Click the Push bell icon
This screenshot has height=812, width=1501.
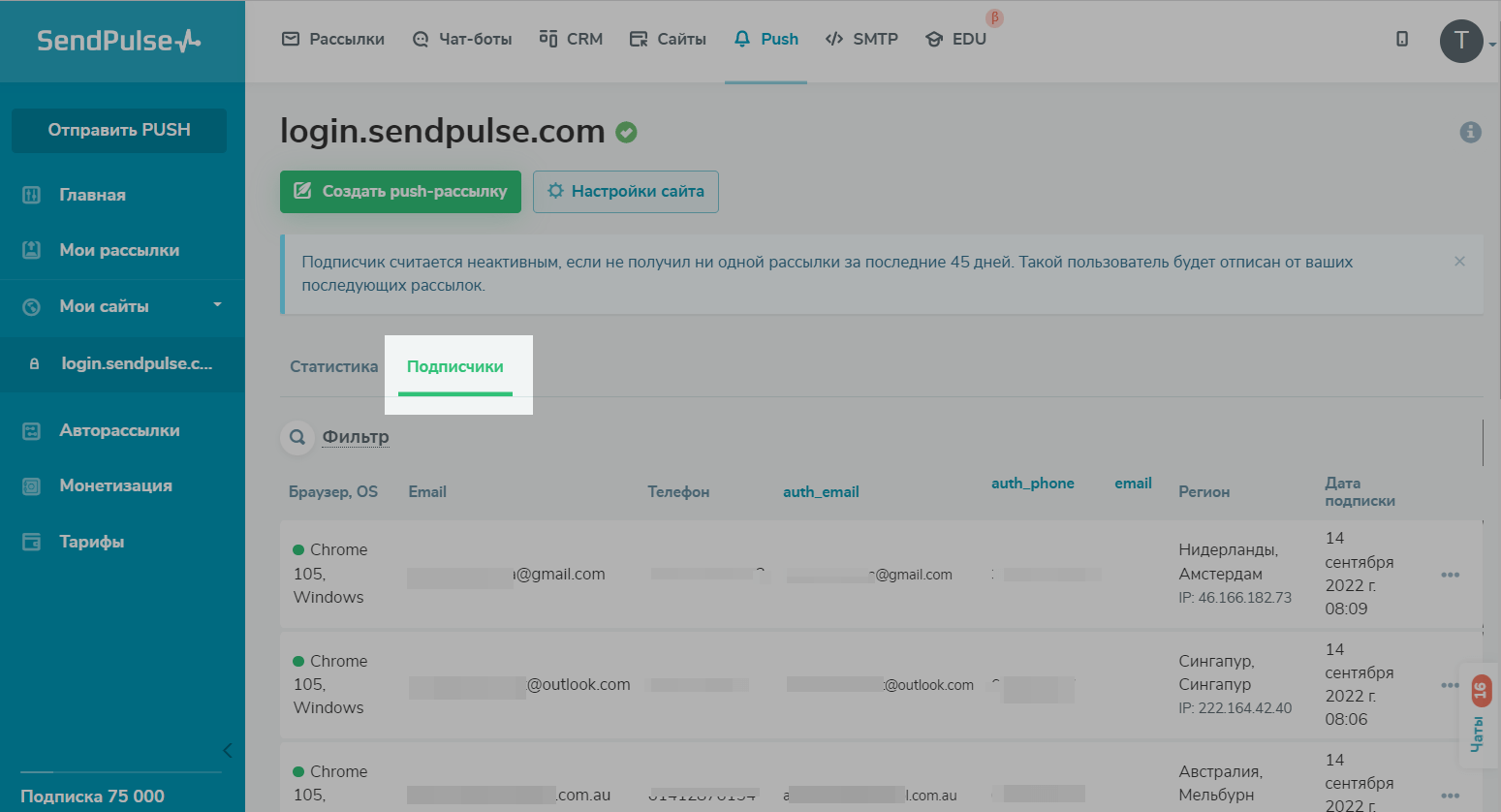pyautogui.click(x=742, y=39)
